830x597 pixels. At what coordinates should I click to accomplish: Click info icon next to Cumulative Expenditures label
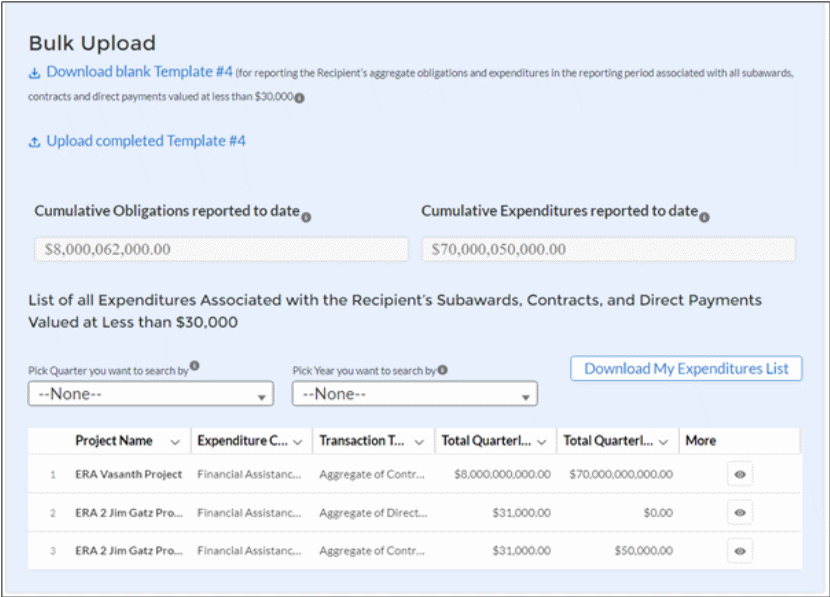[x=704, y=217]
